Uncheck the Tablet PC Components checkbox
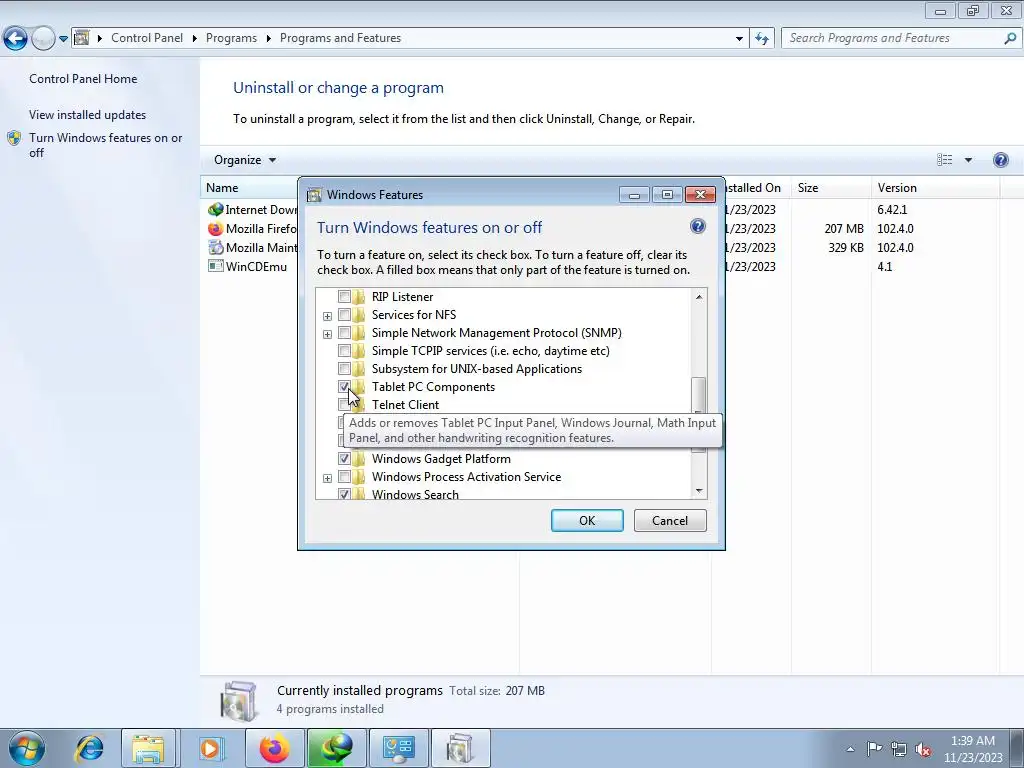 pos(344,387)
